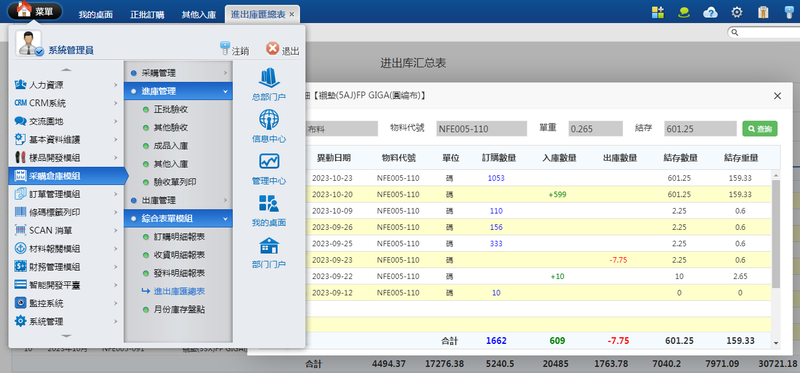Click the clipboard icon in top bar
This screenshot has height=373, width=800.
click(763, 12)
